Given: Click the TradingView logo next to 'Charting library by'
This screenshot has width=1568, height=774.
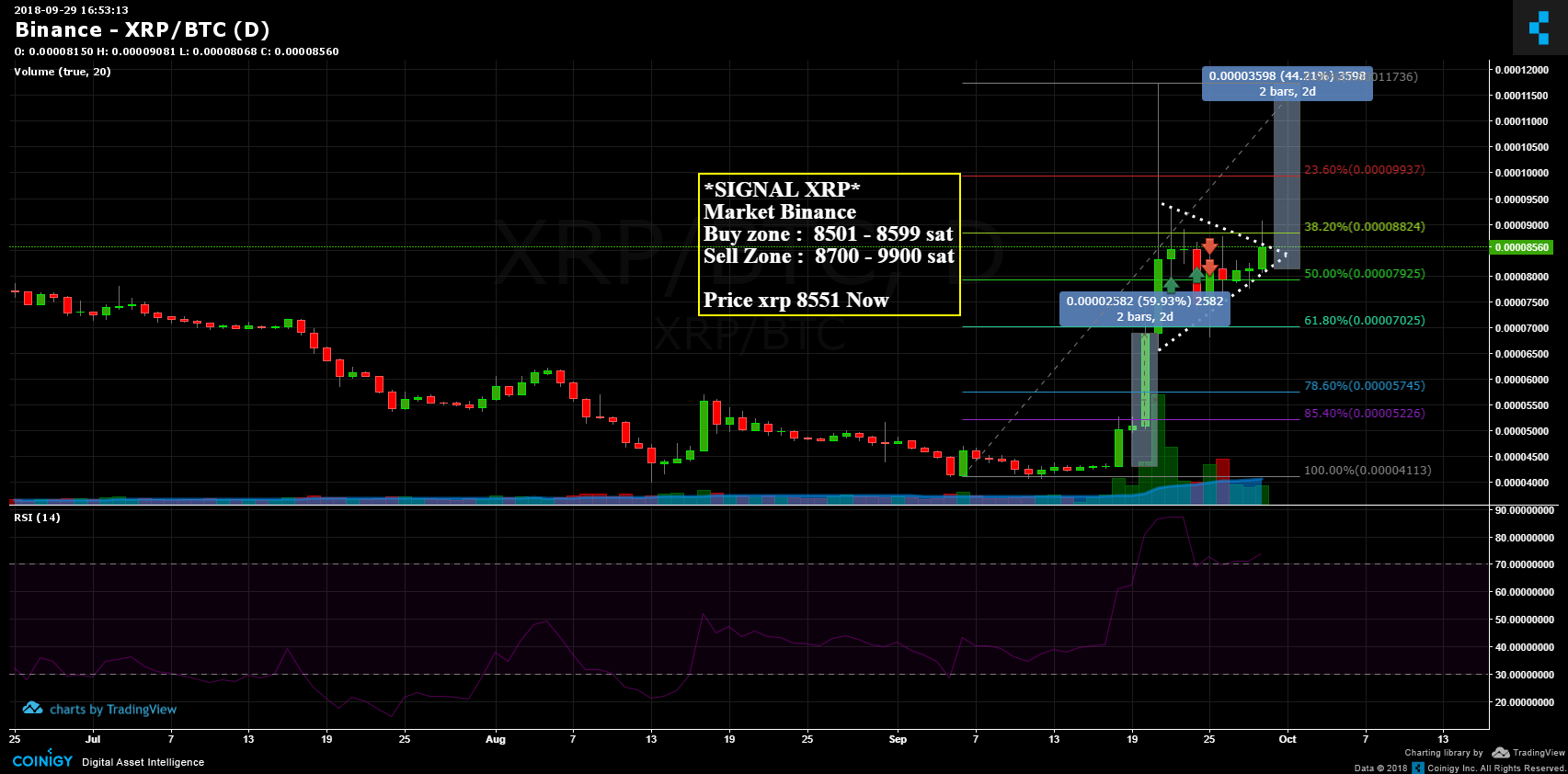Looking at the screenshot, I should 1528,753.
